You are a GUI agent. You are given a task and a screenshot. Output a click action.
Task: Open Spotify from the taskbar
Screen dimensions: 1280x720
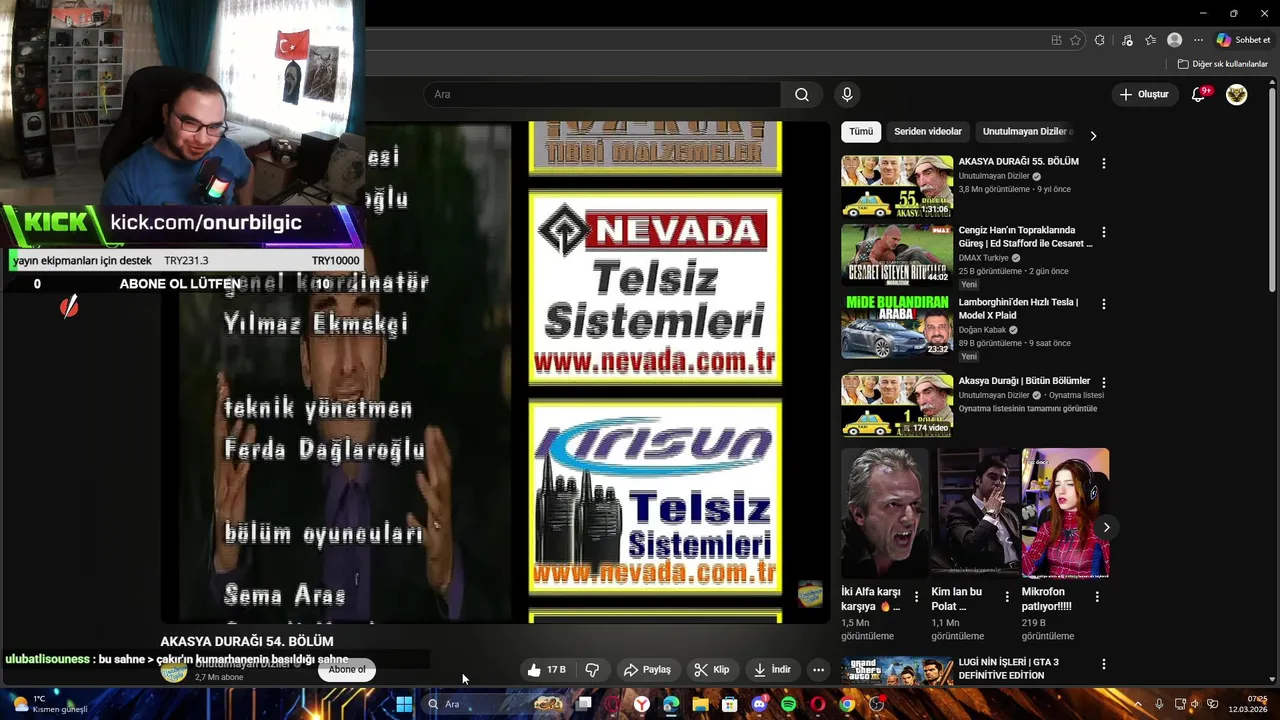point(788,704)
